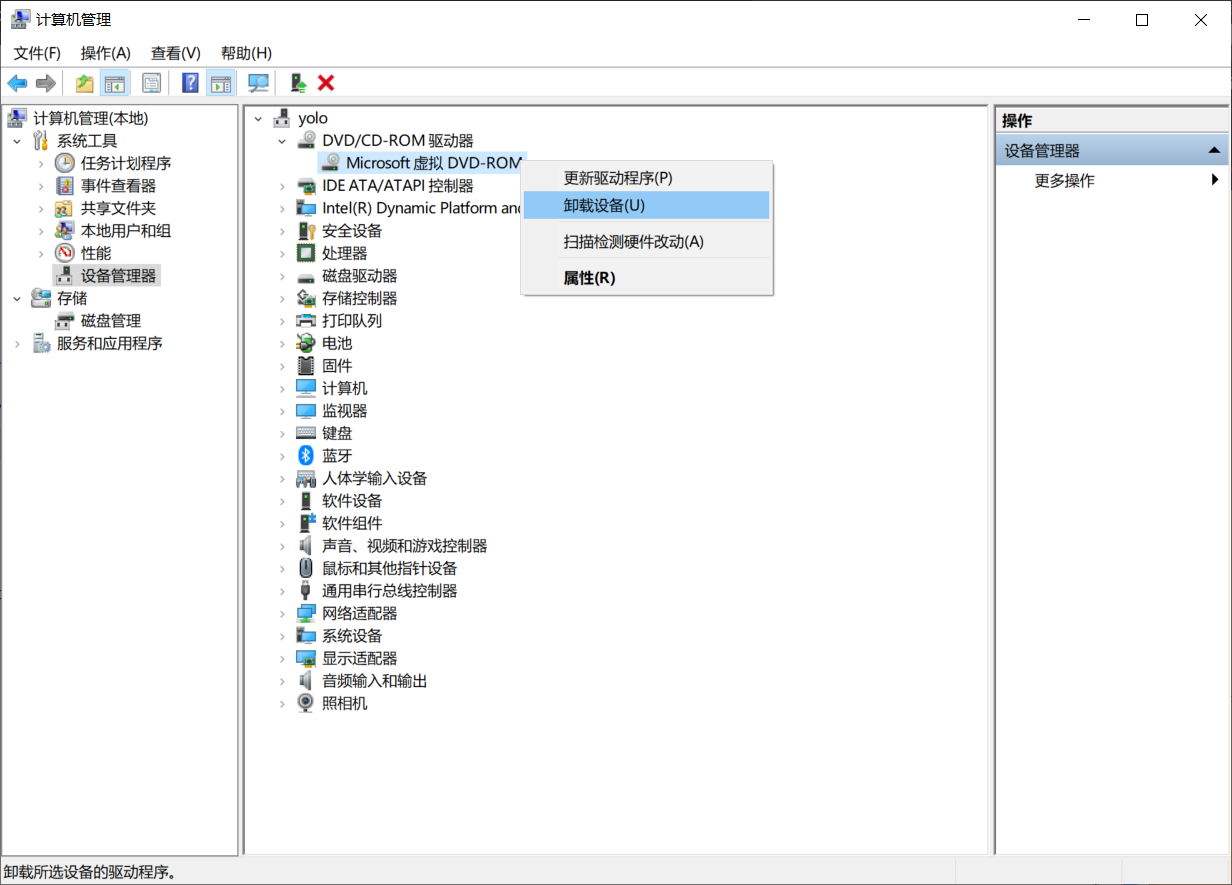The image size is (1232, 885).
Task: Click the gray Forward arrow in toolbar
Action: coord(45,83)
